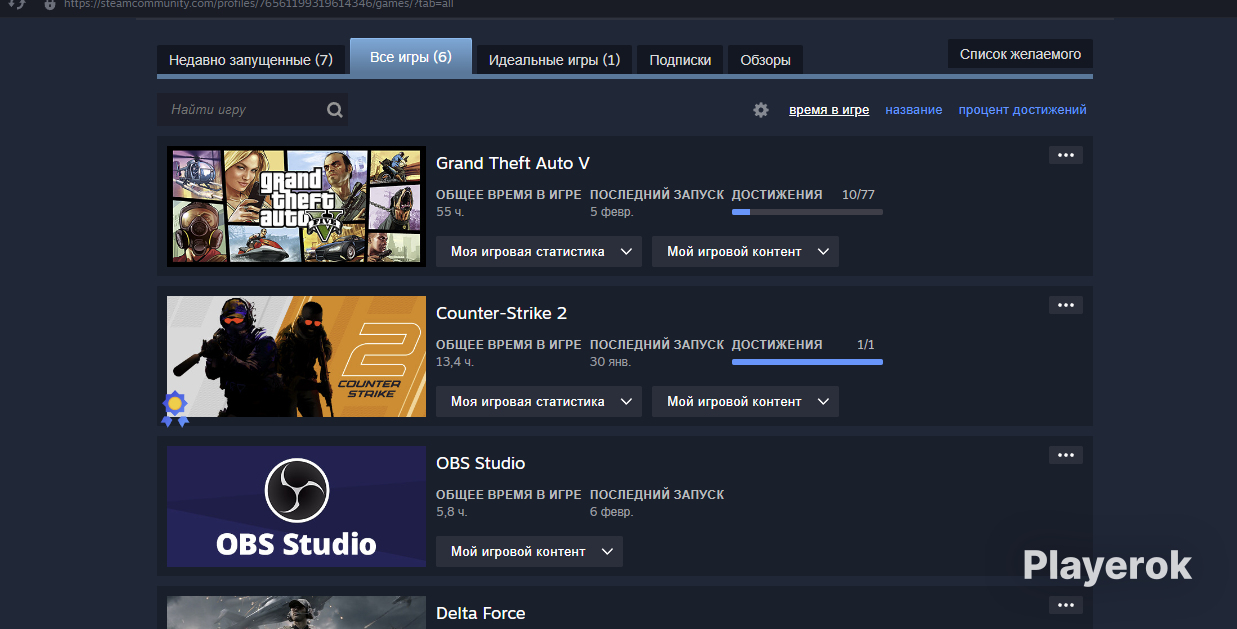This screenshot has height=629, width=1237.
Task: Open the three-dots menu for Delta Force
Action: 1066,605
